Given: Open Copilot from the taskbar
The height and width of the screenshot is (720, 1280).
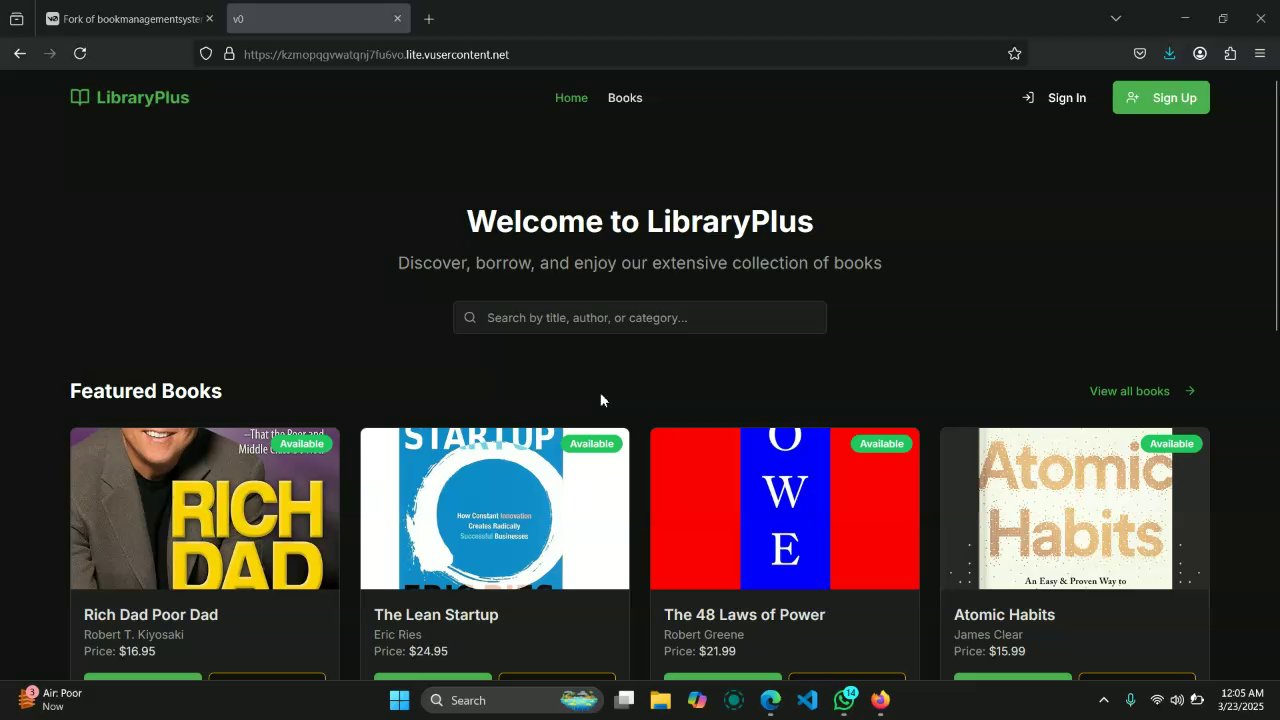Looking at the screenshot, I should 697,700.
